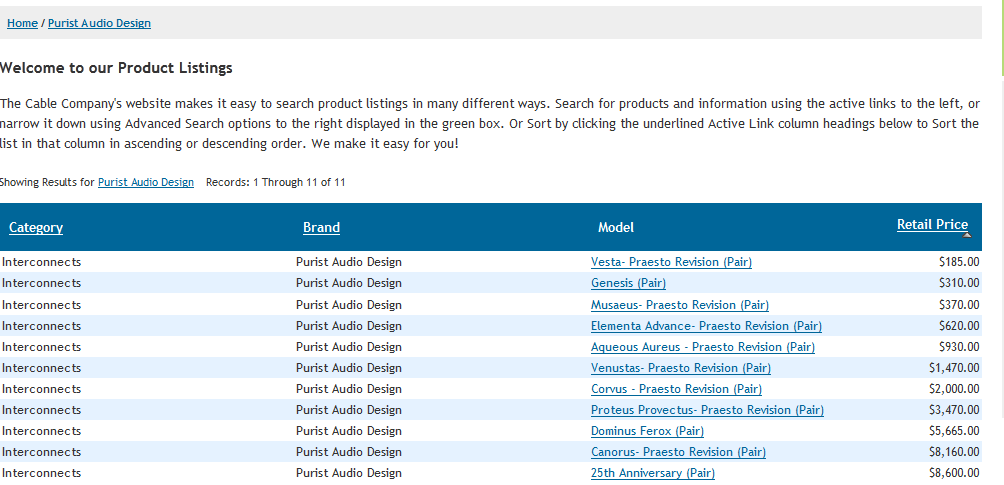
Task: Select the $930.00 price cell
Action: (x=959, y=347)
